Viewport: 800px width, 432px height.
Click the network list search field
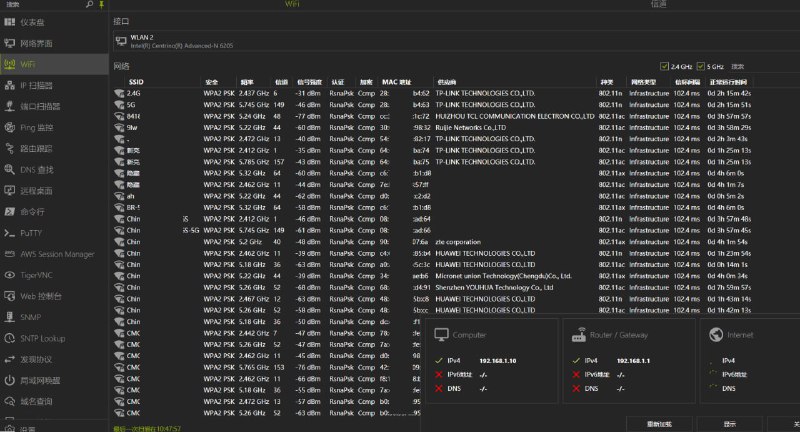[x=767, y=66]
